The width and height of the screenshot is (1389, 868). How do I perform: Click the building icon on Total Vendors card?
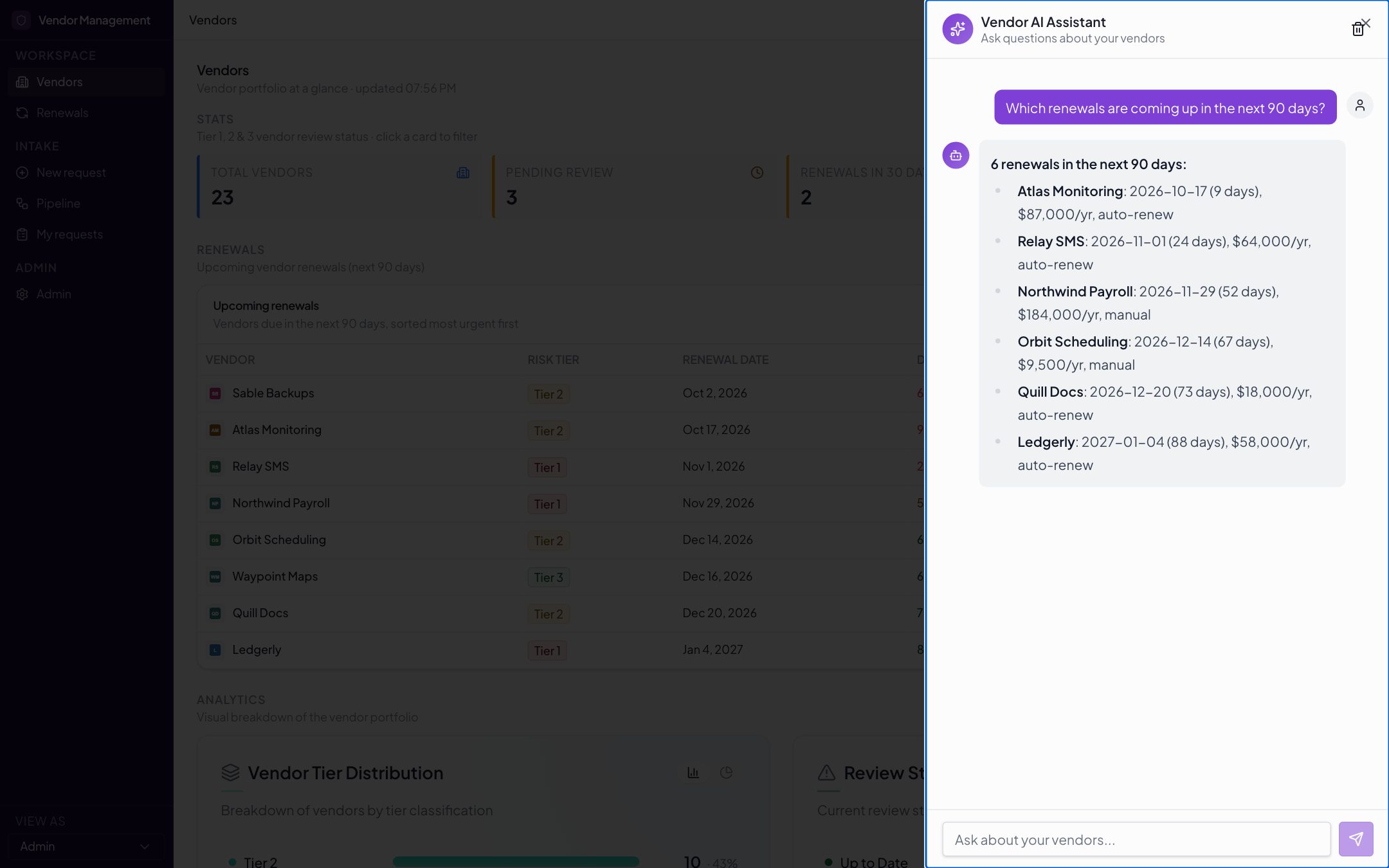tap(462, 172)
